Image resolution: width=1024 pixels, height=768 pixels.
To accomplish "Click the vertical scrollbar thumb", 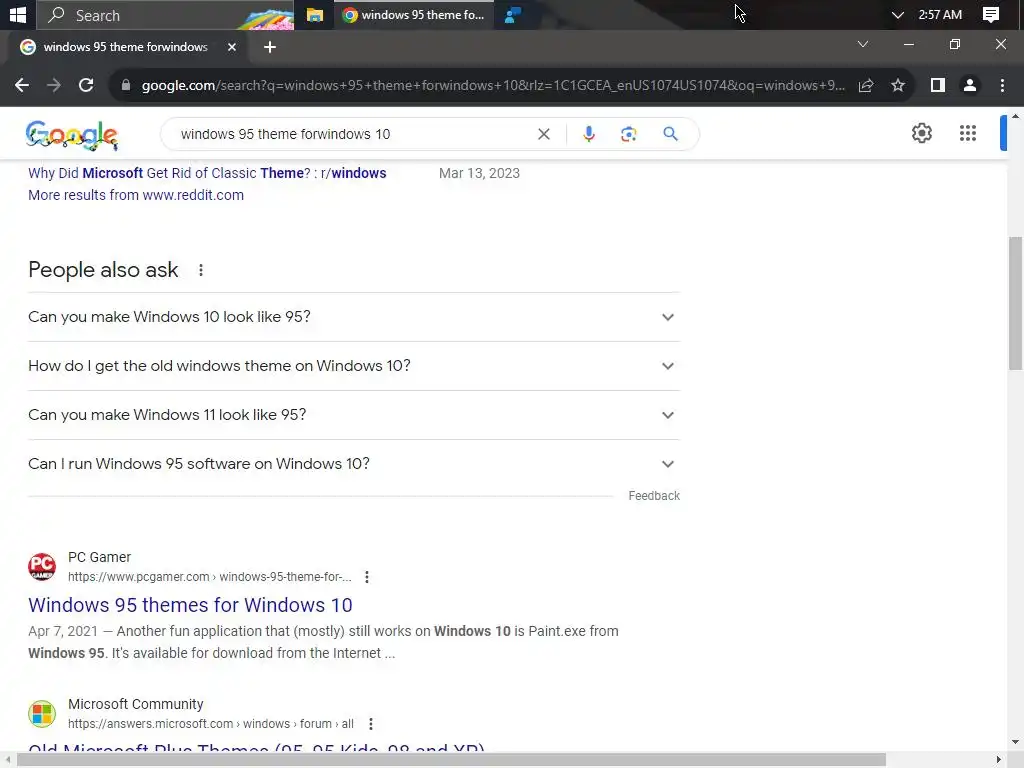I will (x=1015, y=303).
